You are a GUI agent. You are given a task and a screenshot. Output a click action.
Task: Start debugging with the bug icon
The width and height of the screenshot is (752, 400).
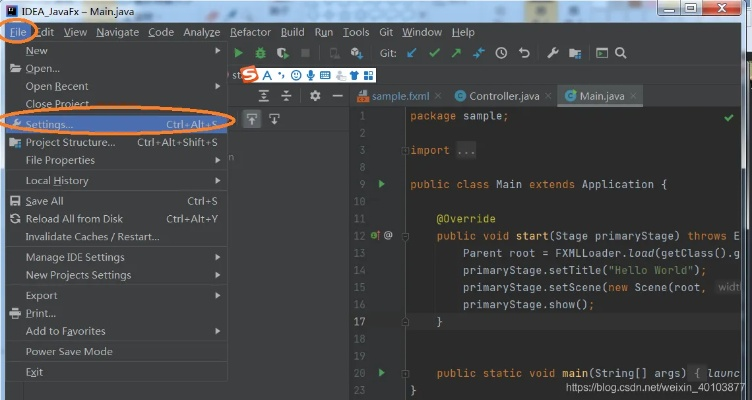(x=261, y=53)
